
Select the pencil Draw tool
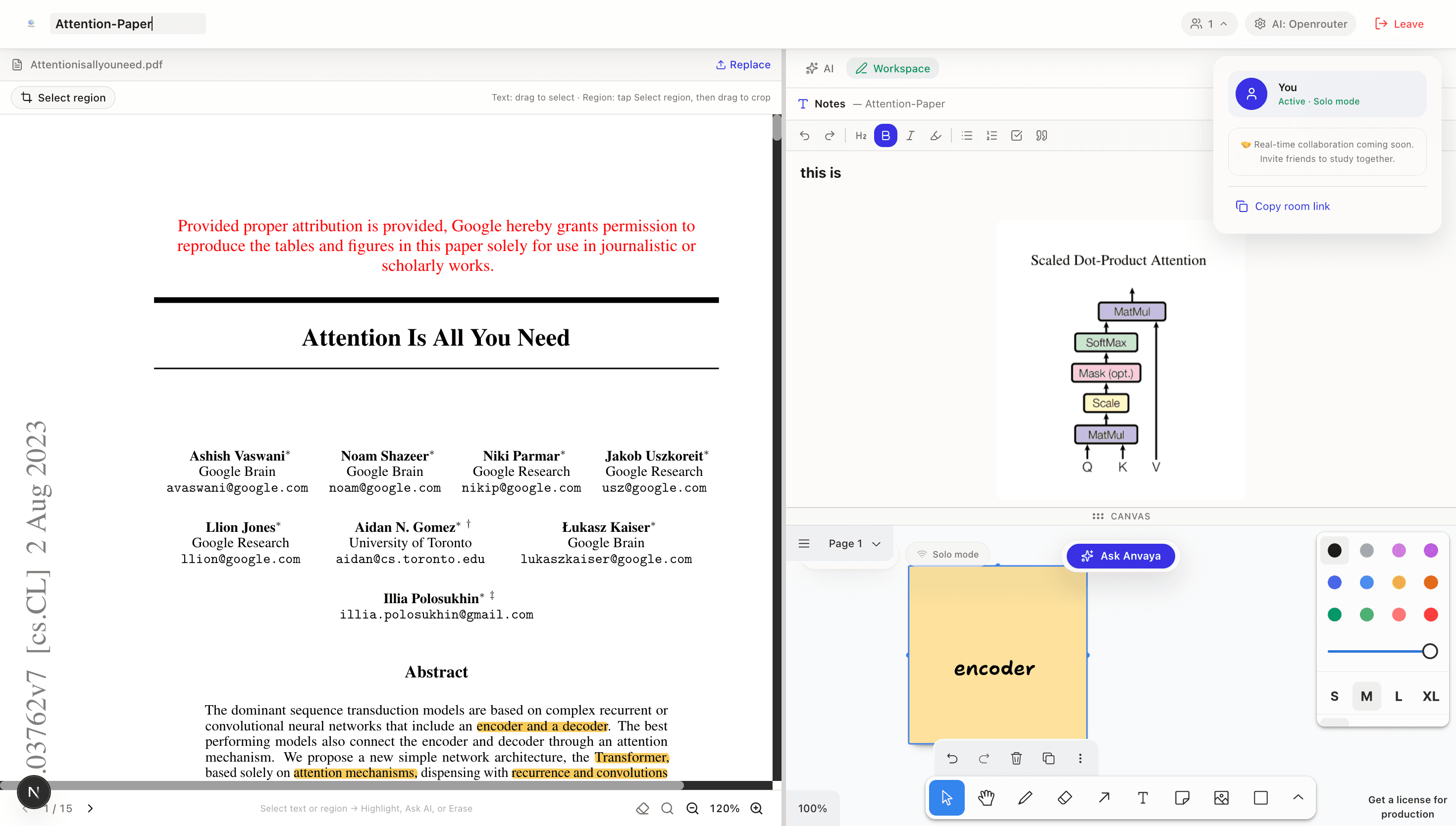coord(1026,798)
